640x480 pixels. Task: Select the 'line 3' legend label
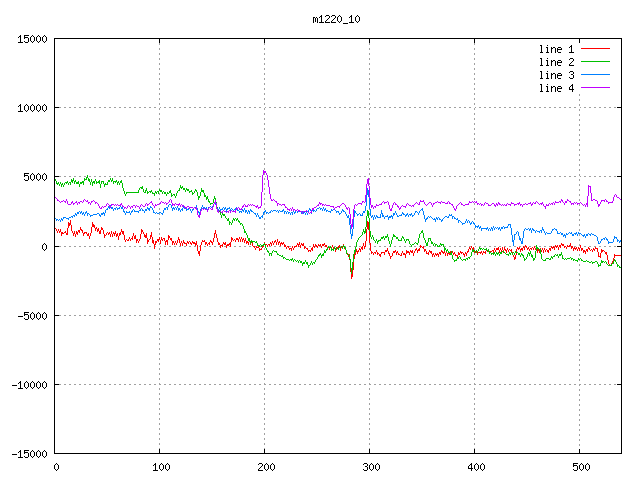point(556,75)
